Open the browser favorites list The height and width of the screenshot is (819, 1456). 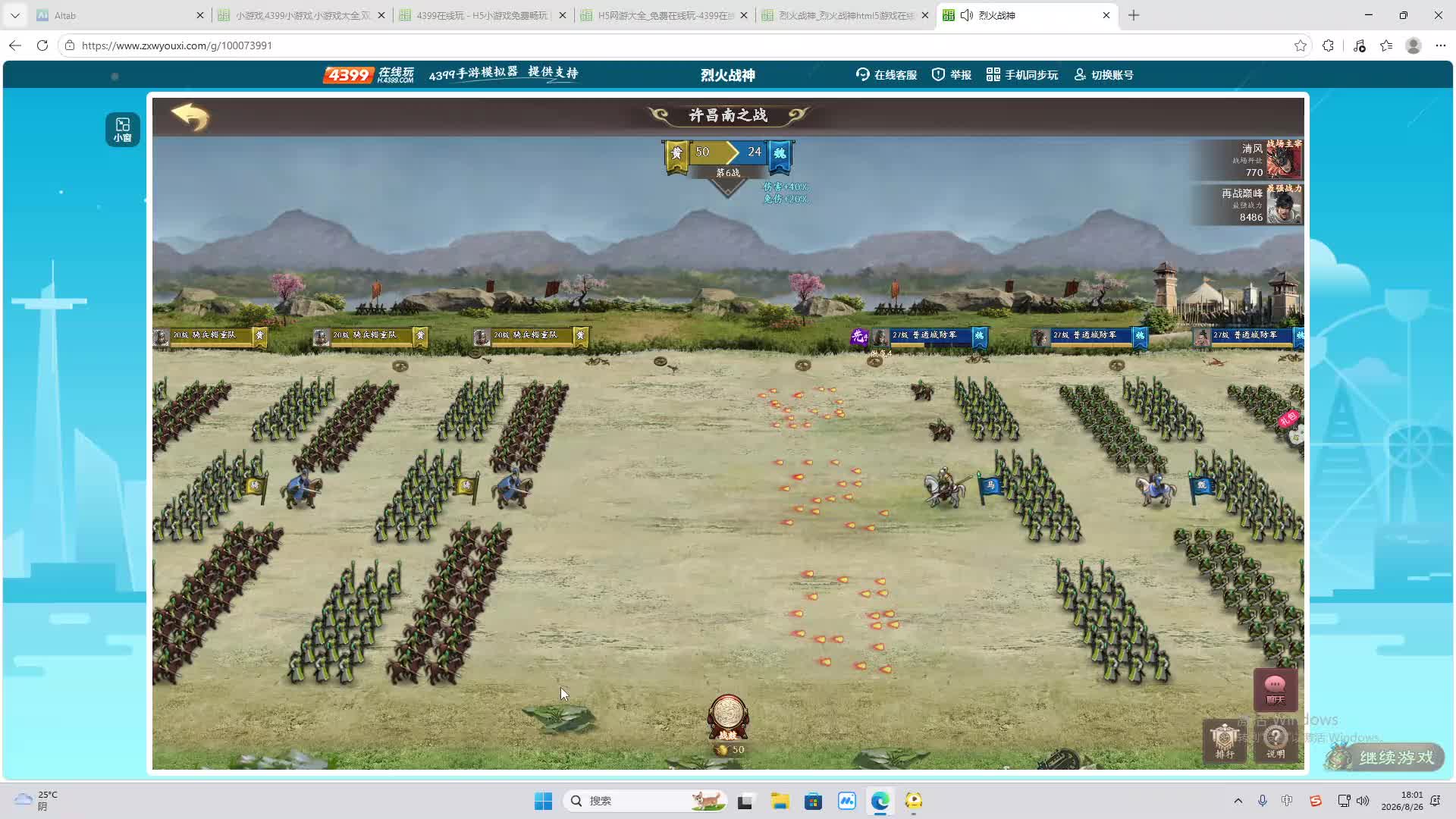pos(1386,45)
